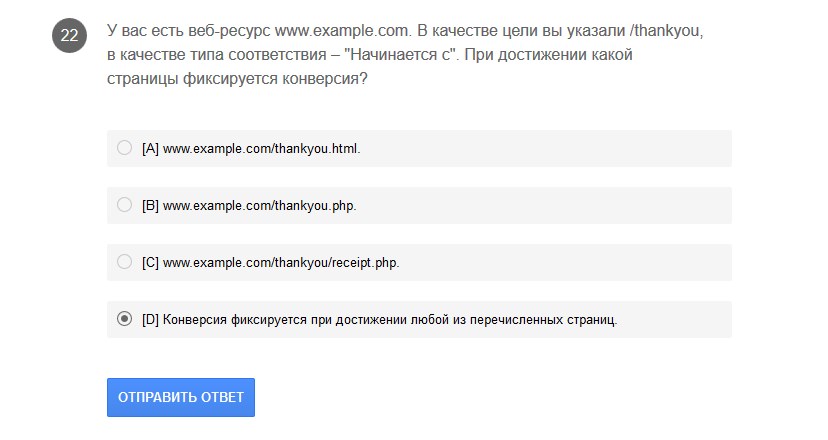Click the /thankyou, goal in the question
This screenshot has width=828, height=440.
point(666,31)
